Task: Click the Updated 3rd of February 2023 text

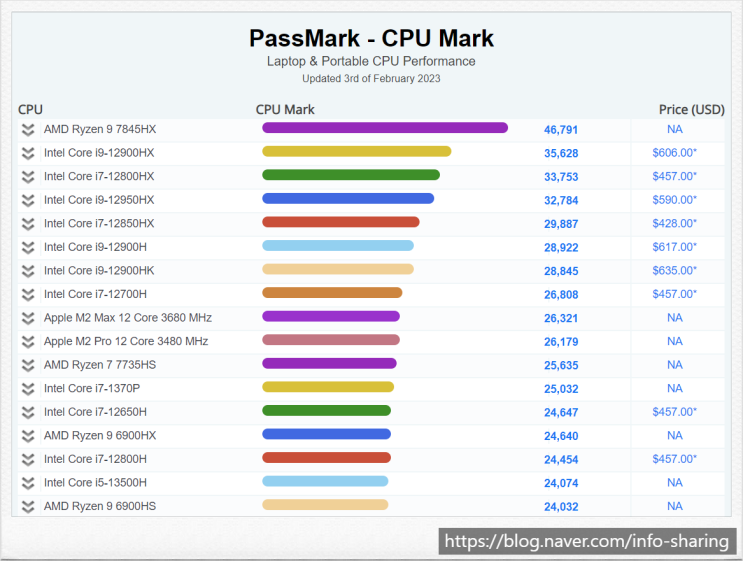Action: click(371, 78)
